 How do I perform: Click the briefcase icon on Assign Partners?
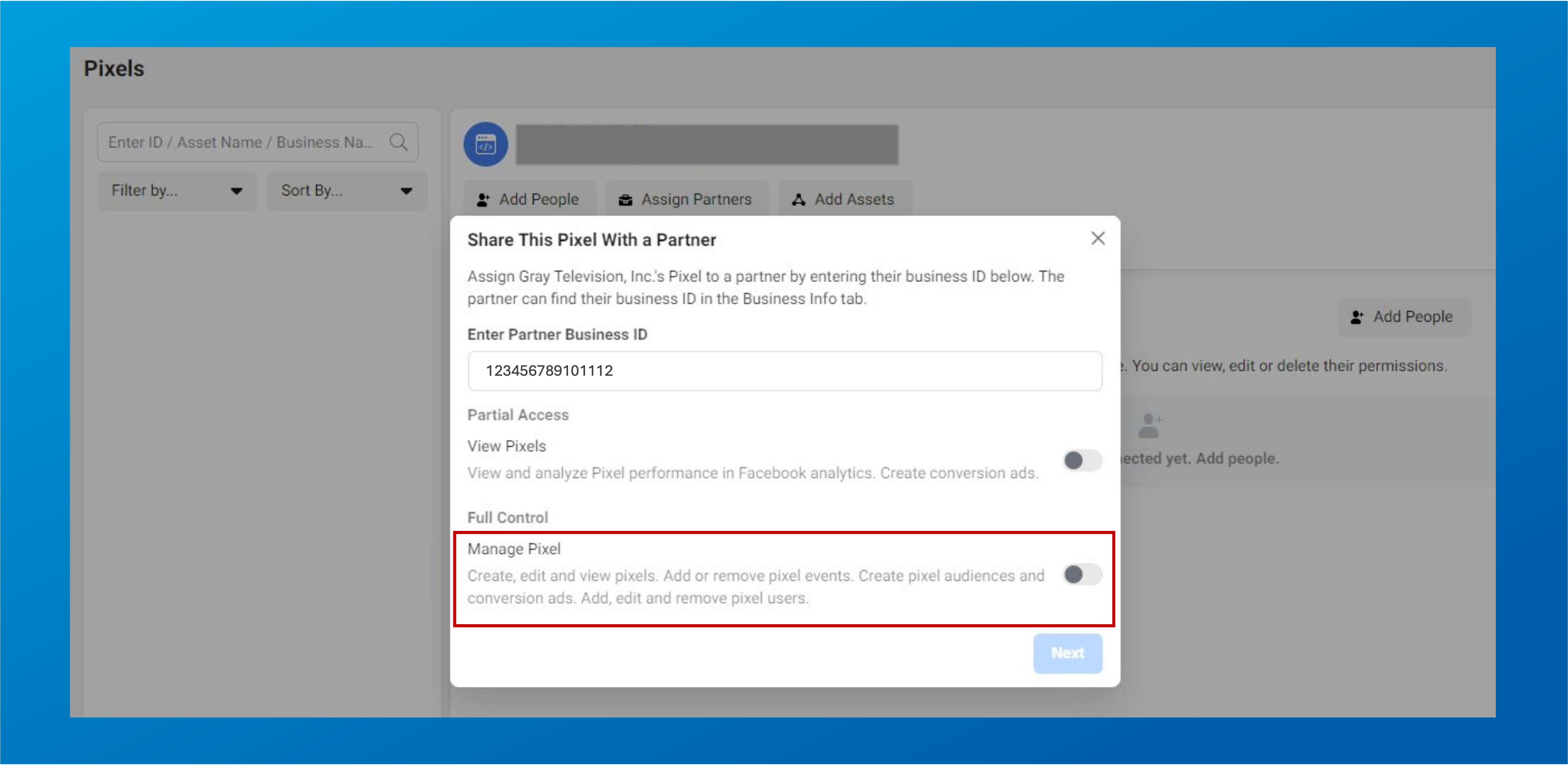(625, 200)
